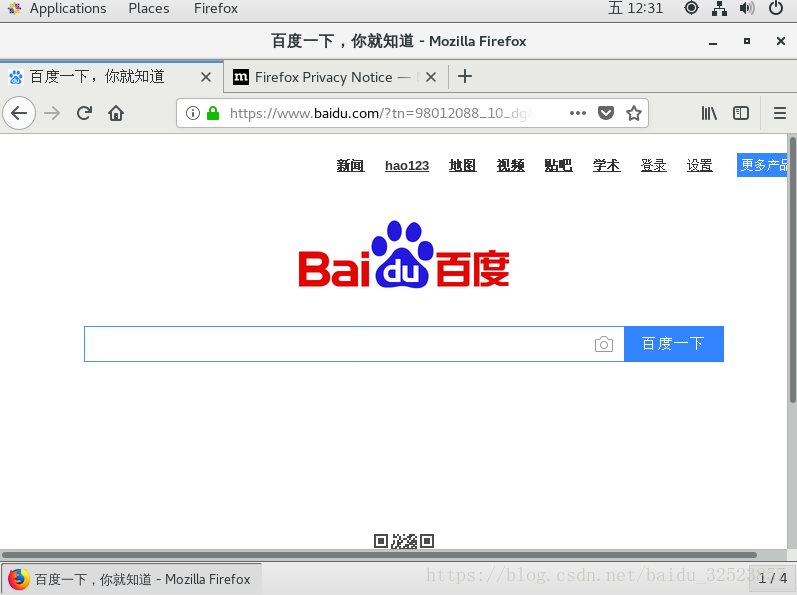Image resolution: width=797 pixels, height=595 pixels.
Task: Click the green secure connection padlock
Action: coord(213,113)
